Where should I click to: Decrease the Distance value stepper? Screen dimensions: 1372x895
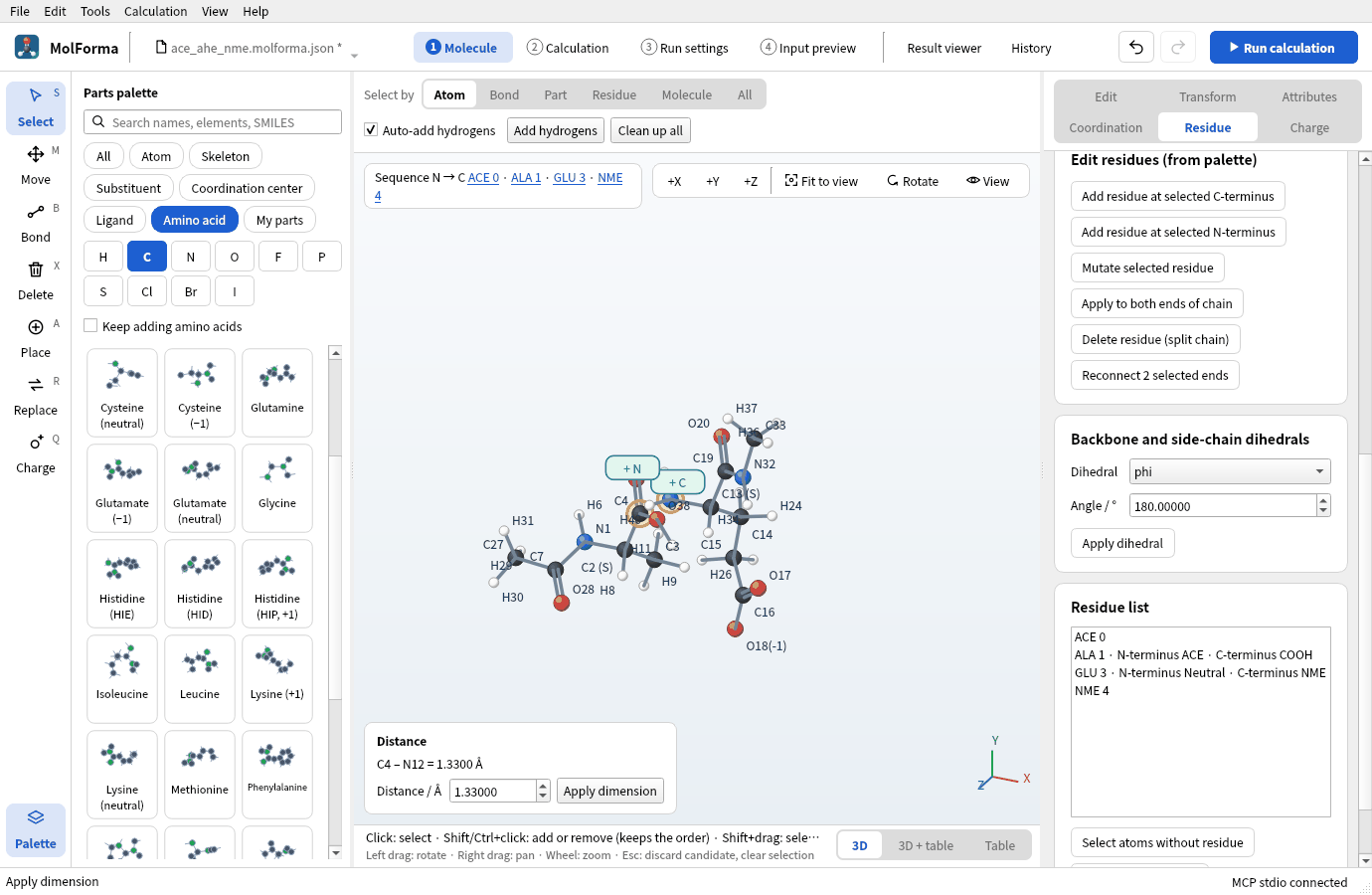click(543, 797)
